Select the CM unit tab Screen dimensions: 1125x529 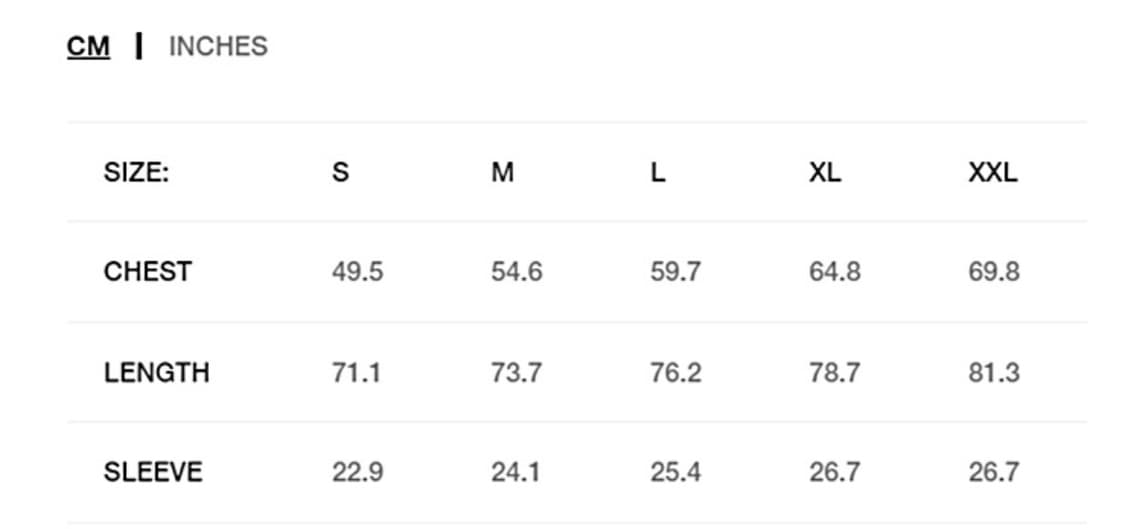point(88,47)
